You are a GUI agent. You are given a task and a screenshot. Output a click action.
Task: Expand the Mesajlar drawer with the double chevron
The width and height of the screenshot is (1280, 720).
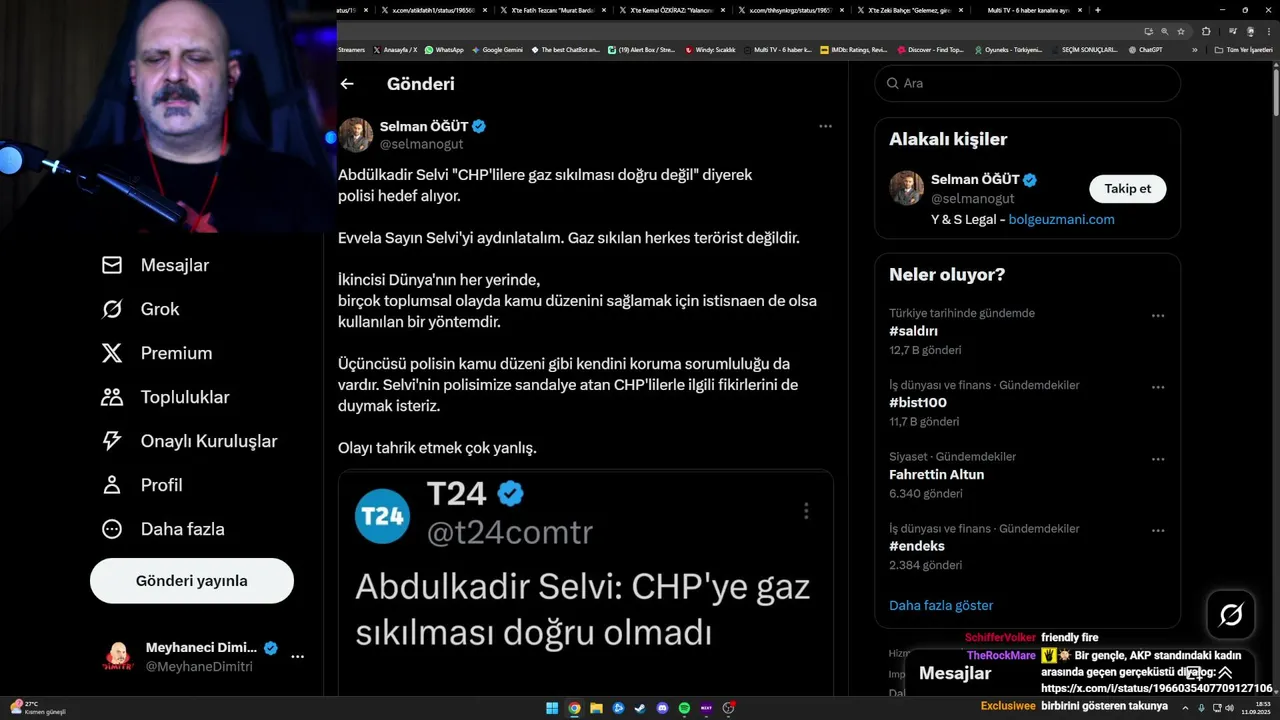coord(1225,673)
